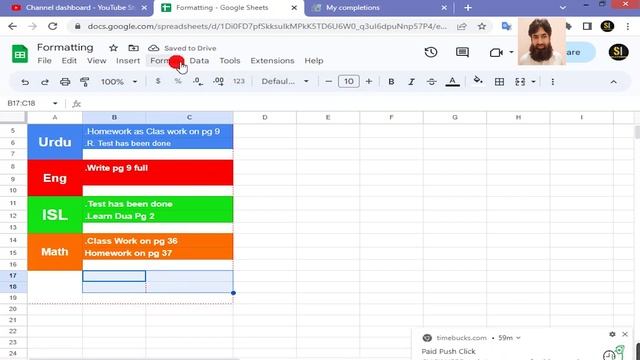Toggle strikethrough formatting

tap(431, 82)
